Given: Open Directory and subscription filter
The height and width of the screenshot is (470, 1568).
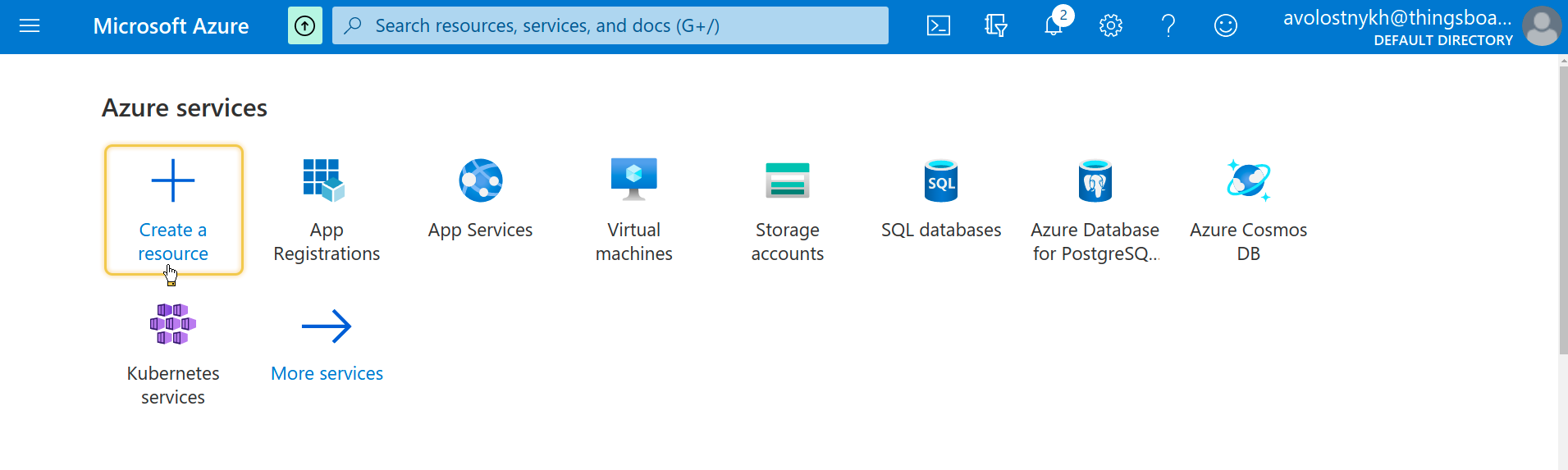Looking at the screenshot, I should (996, 26).
